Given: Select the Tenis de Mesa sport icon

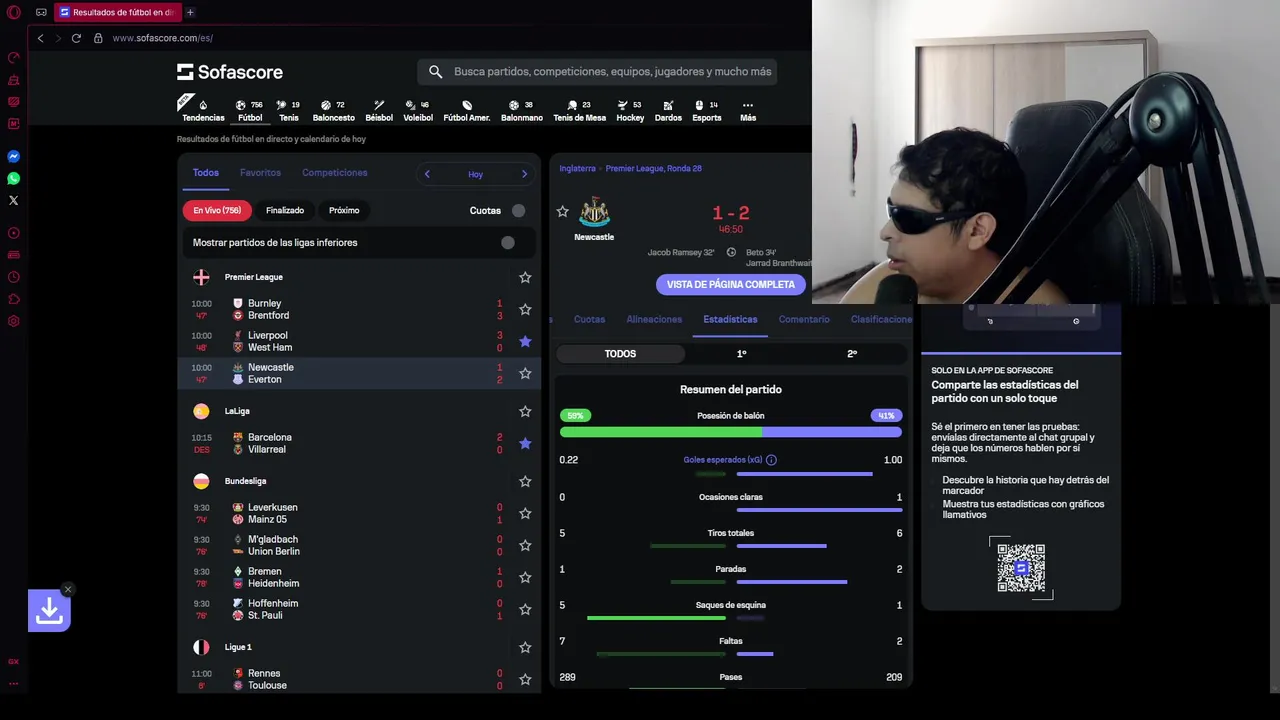Looking at the screenshot, I should click(x=580, y=110).
